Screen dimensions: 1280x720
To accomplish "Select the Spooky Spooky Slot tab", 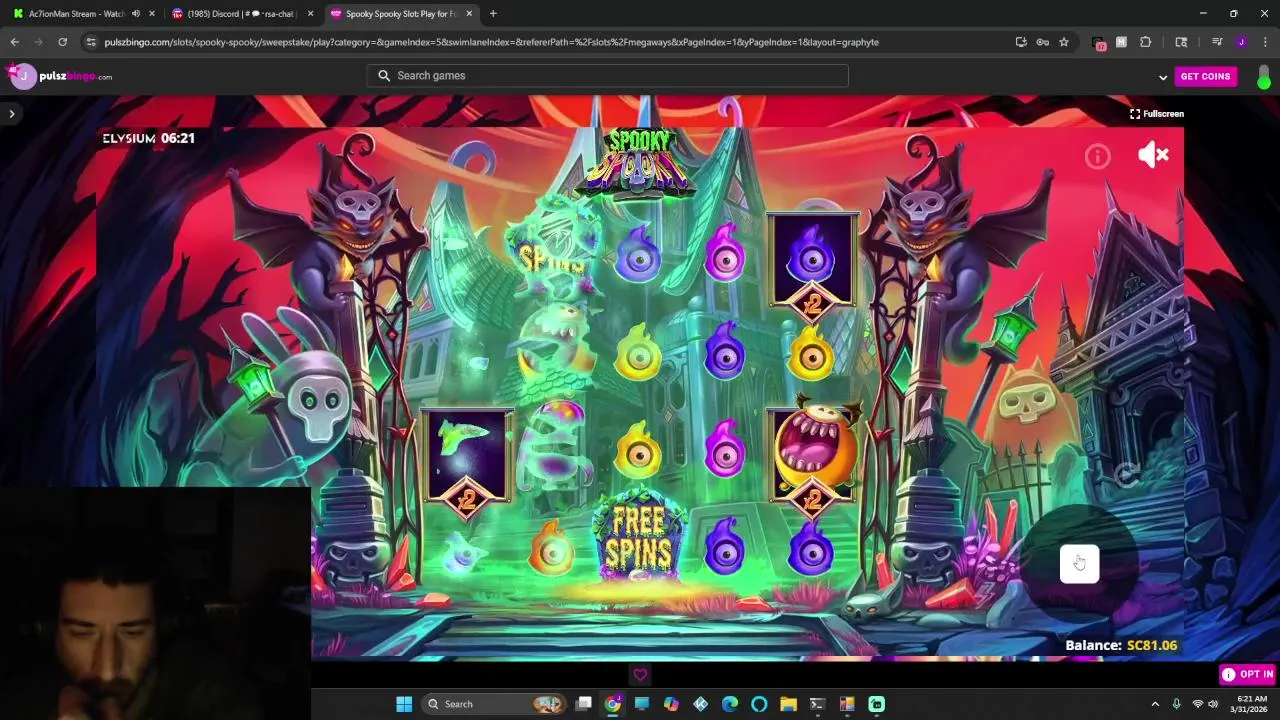I will (400, 14).
